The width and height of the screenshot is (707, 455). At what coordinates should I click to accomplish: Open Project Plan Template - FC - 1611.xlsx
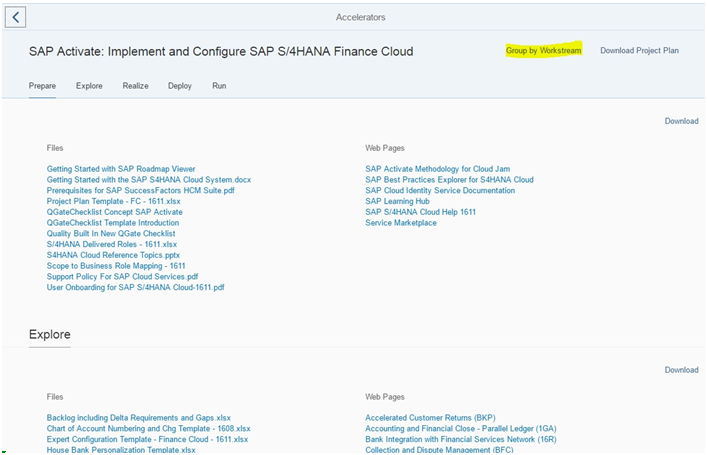tap(114, 201)
